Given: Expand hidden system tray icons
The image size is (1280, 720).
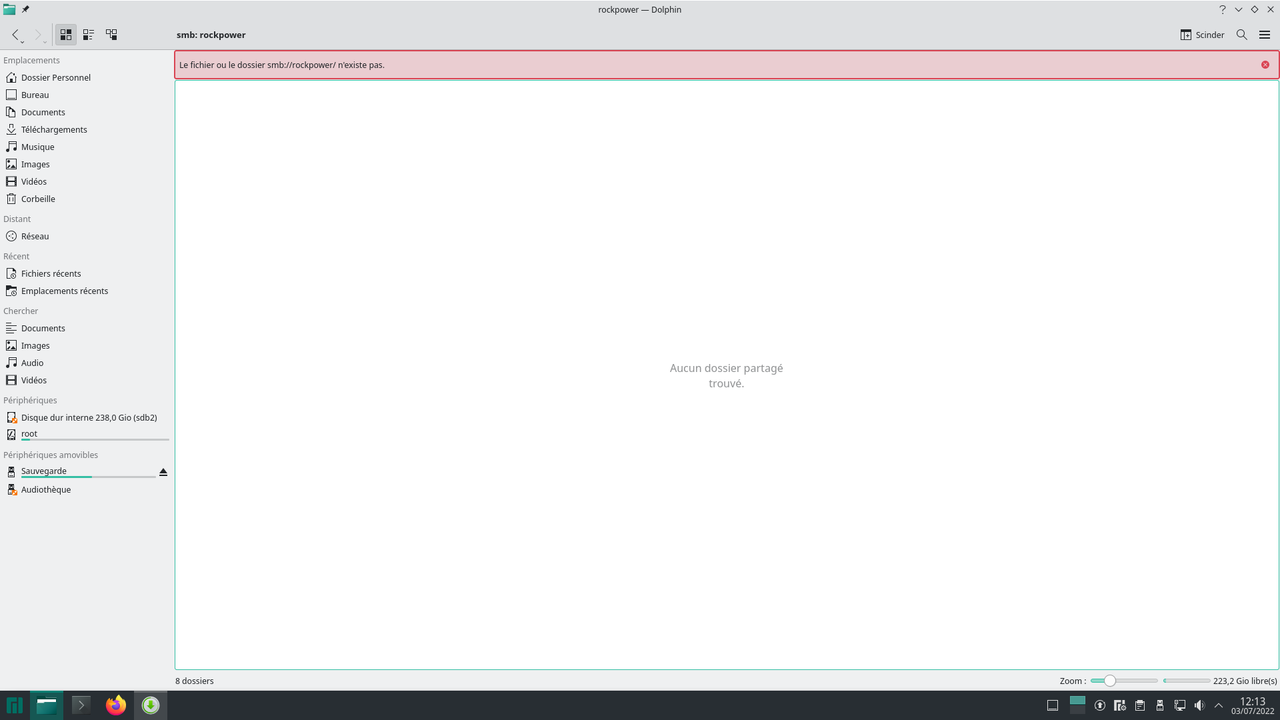Looking at the screenshot, I should 1218,706.
